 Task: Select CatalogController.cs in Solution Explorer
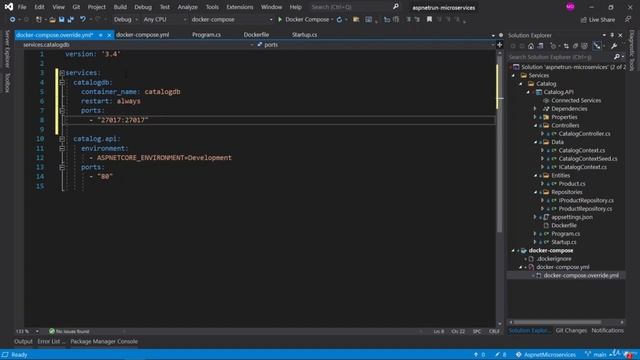(584, 134)
